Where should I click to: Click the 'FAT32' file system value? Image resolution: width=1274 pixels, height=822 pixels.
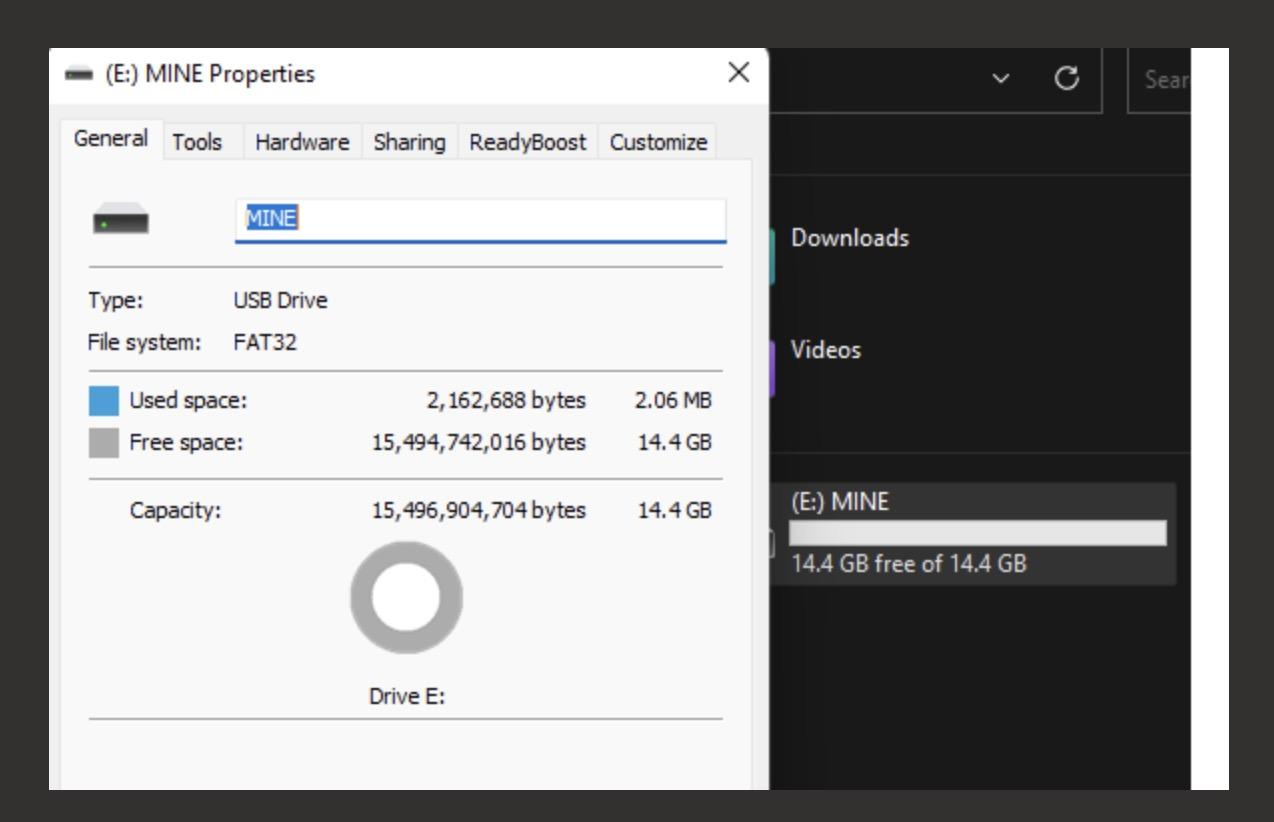pyautogui.click(x=265, y=342)
